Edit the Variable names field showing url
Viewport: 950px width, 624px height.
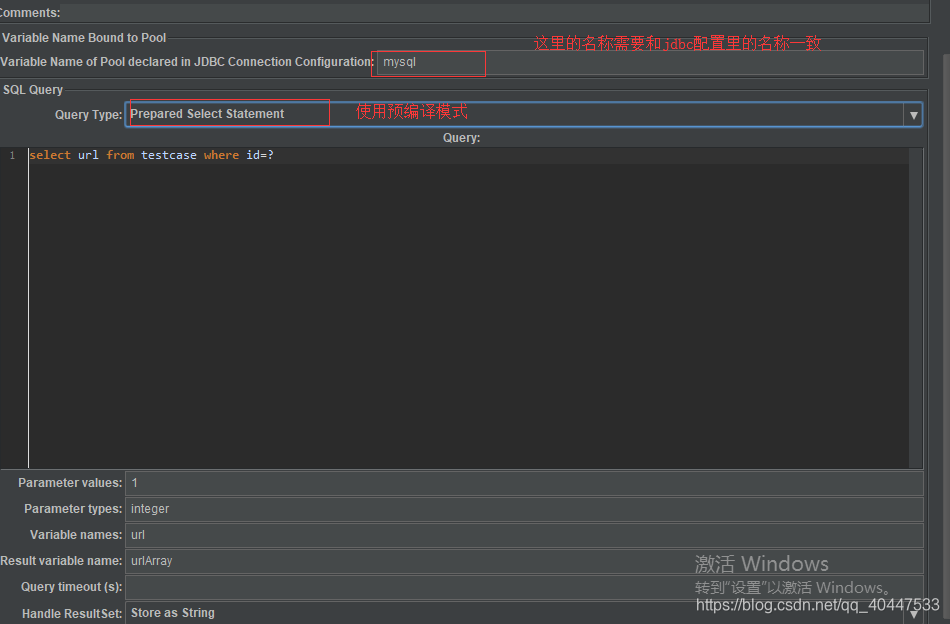click(524, 536)
